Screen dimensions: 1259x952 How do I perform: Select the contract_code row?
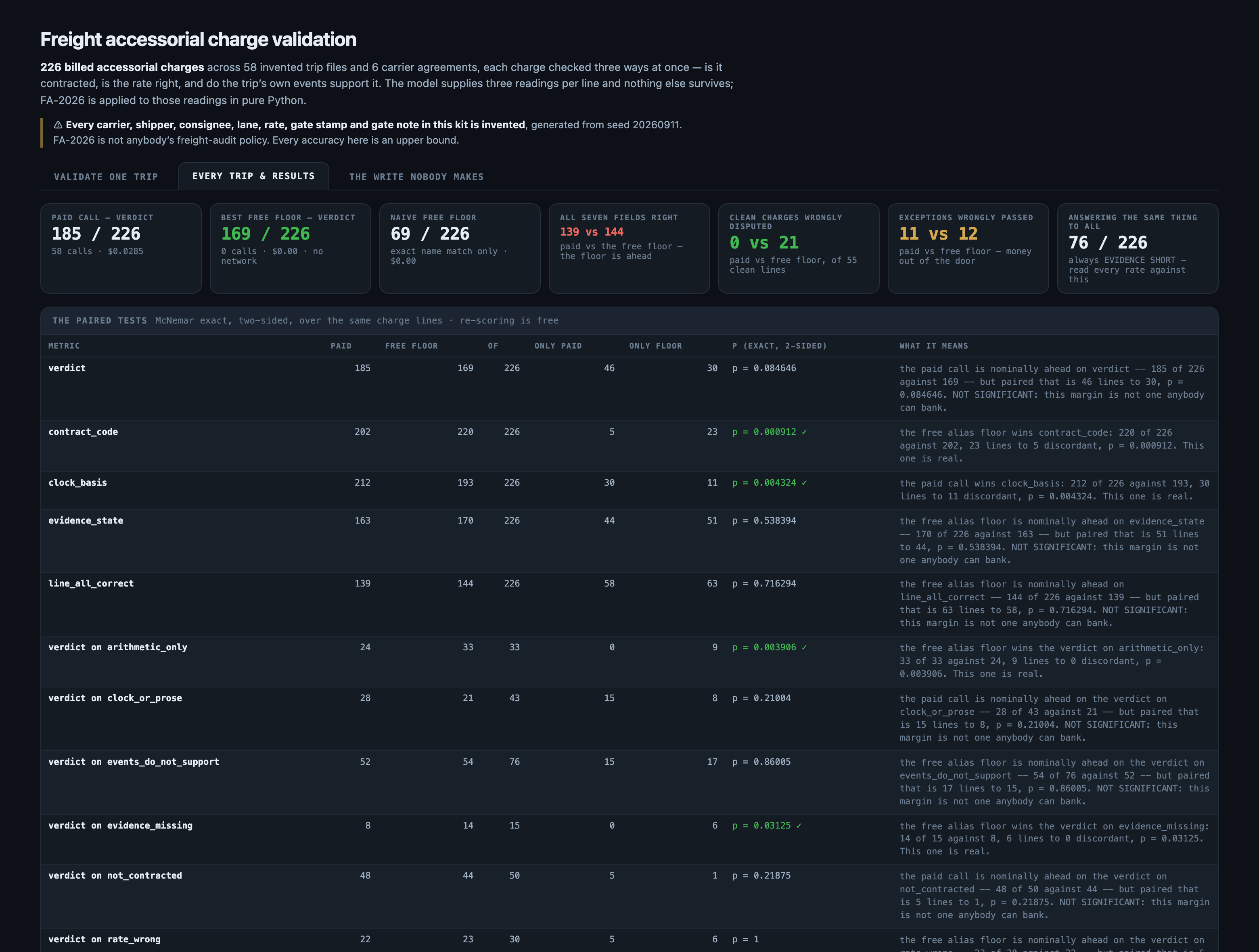click(629, 446)
